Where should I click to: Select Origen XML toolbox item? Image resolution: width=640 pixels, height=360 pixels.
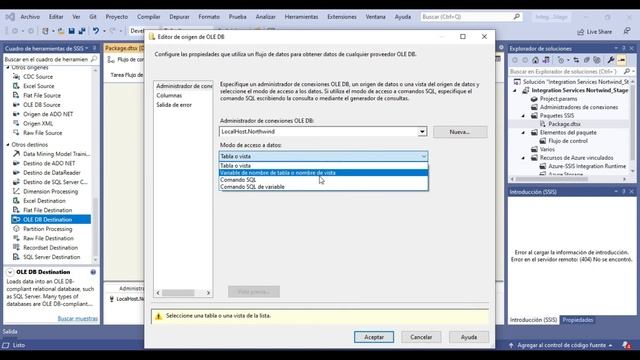point(38,124)
